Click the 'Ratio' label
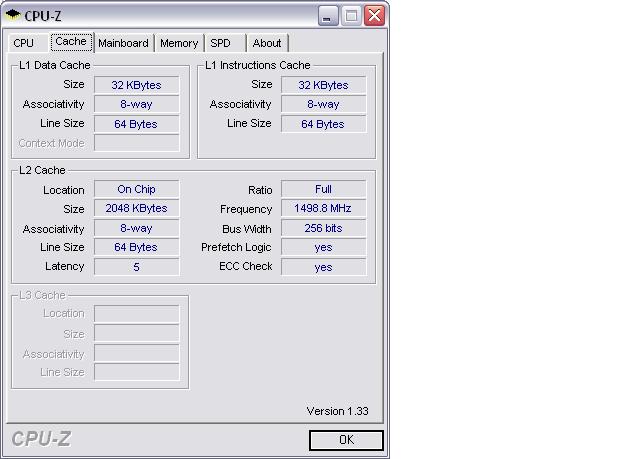This screenshot has height=459, width=640. pyautogui.click(x=260, y=190)
